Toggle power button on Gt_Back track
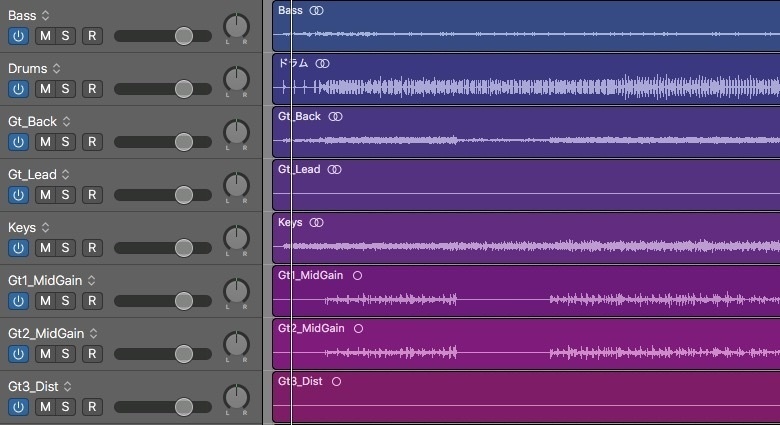 pyautogui.click(x=18, y=142)
